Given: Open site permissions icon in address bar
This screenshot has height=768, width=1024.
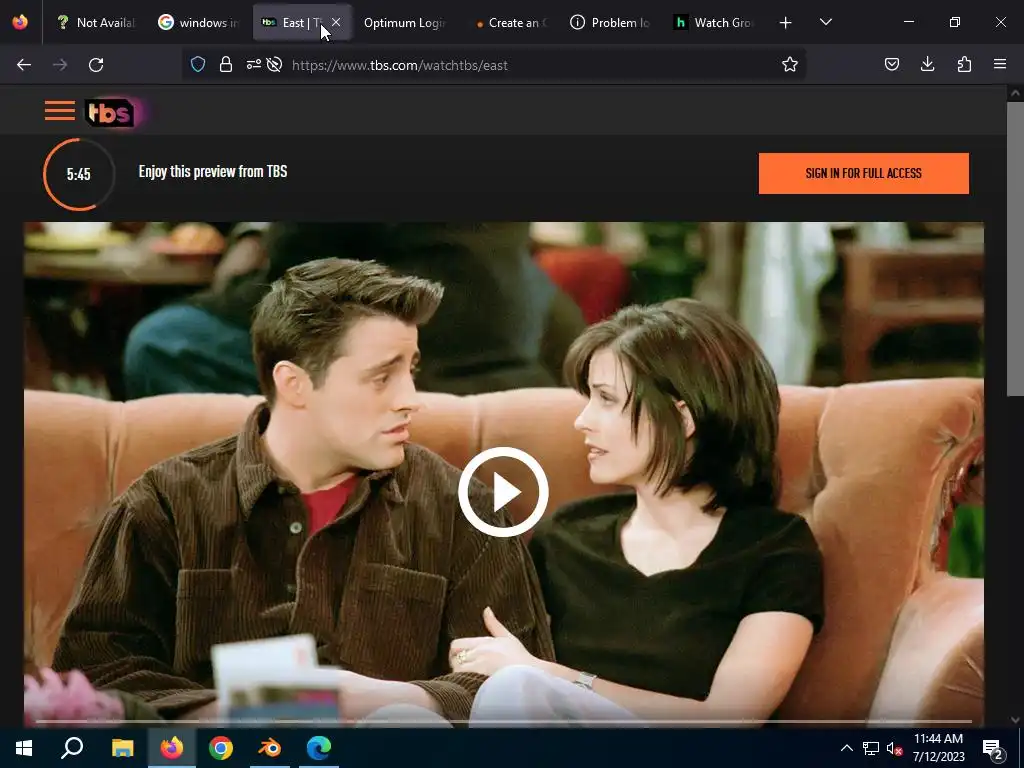Looking at the screenshot, I should (253, 64).
